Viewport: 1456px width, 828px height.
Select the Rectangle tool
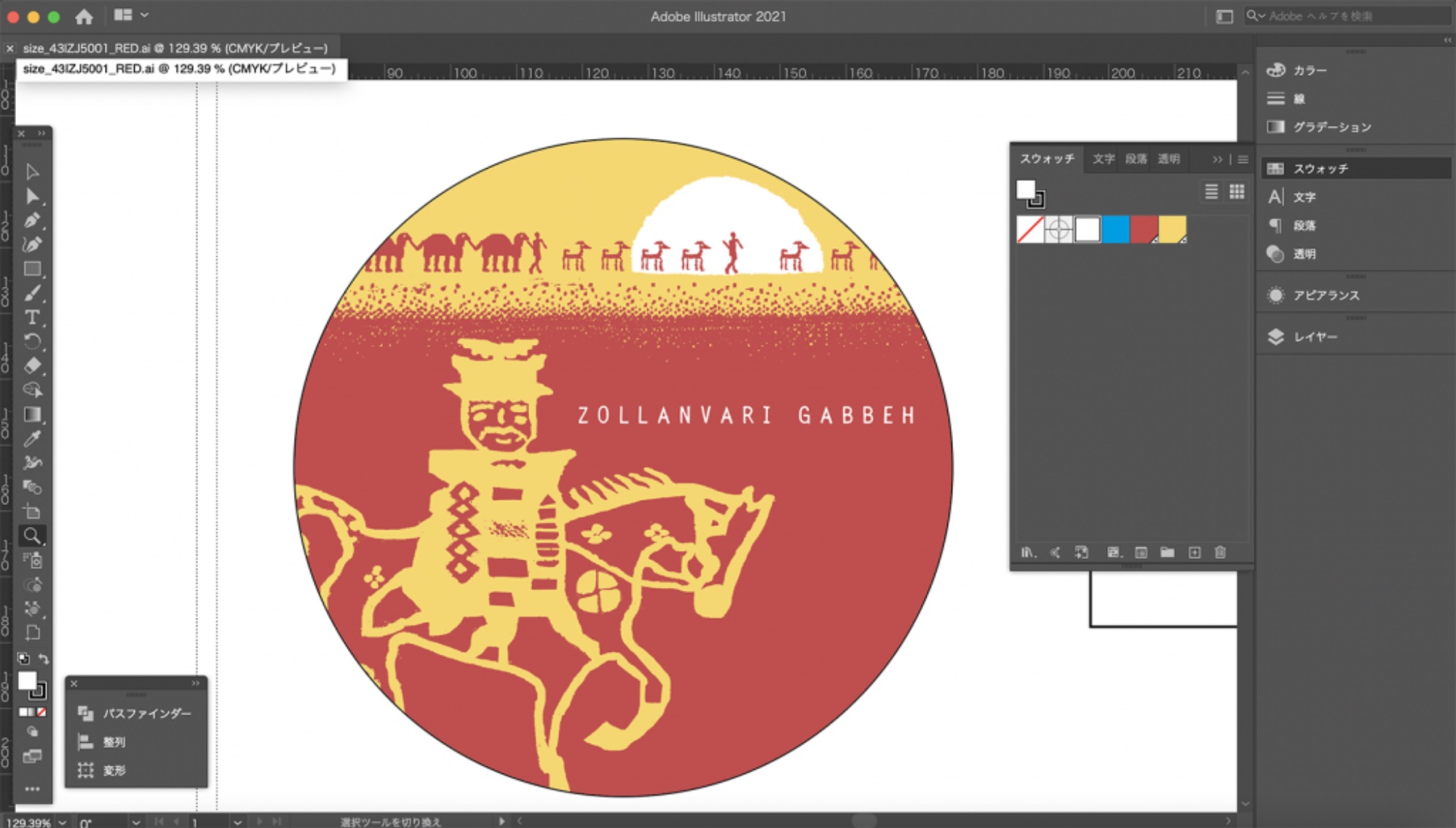point(32,269)
